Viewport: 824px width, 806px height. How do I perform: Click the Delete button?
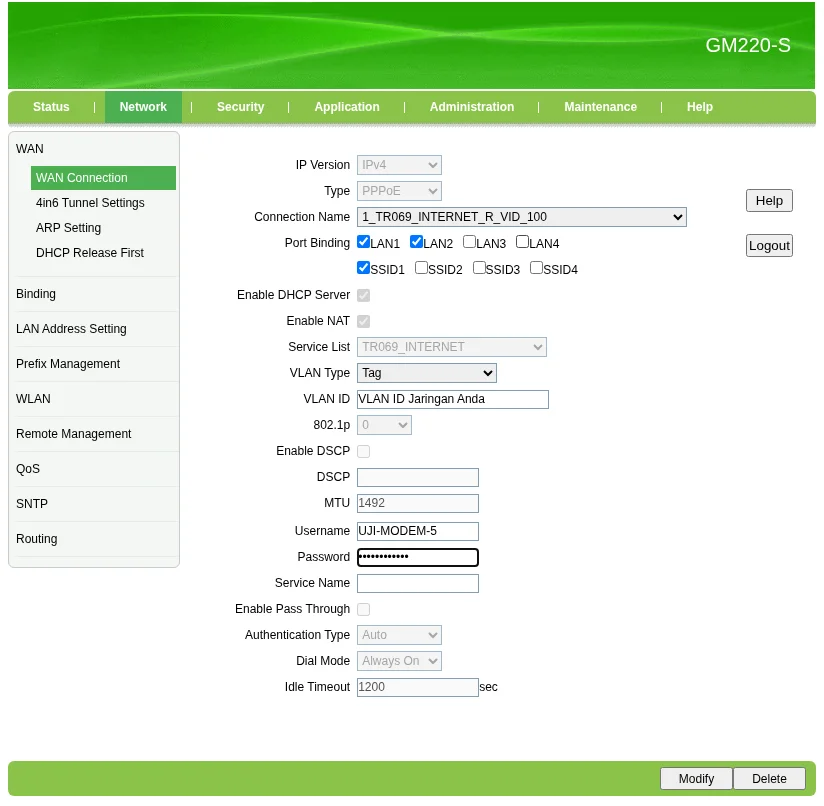[x=769, y=779]
